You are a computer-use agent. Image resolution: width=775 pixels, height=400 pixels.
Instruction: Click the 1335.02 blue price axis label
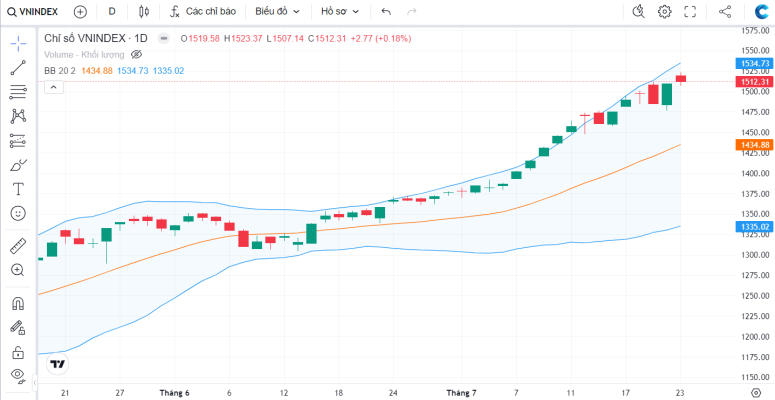tap(754, 226)
